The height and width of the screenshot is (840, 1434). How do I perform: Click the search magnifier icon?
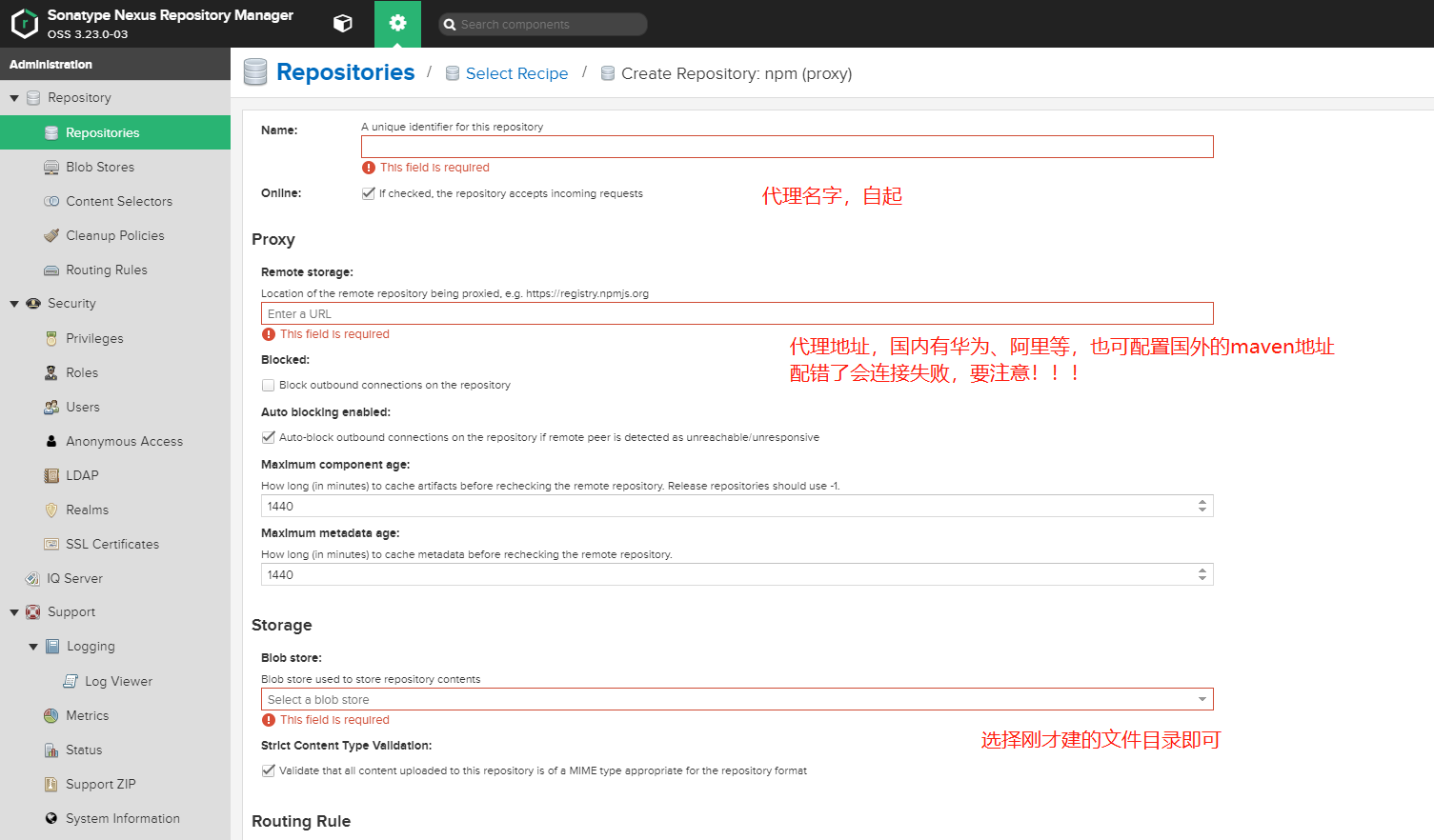(450, 25)
